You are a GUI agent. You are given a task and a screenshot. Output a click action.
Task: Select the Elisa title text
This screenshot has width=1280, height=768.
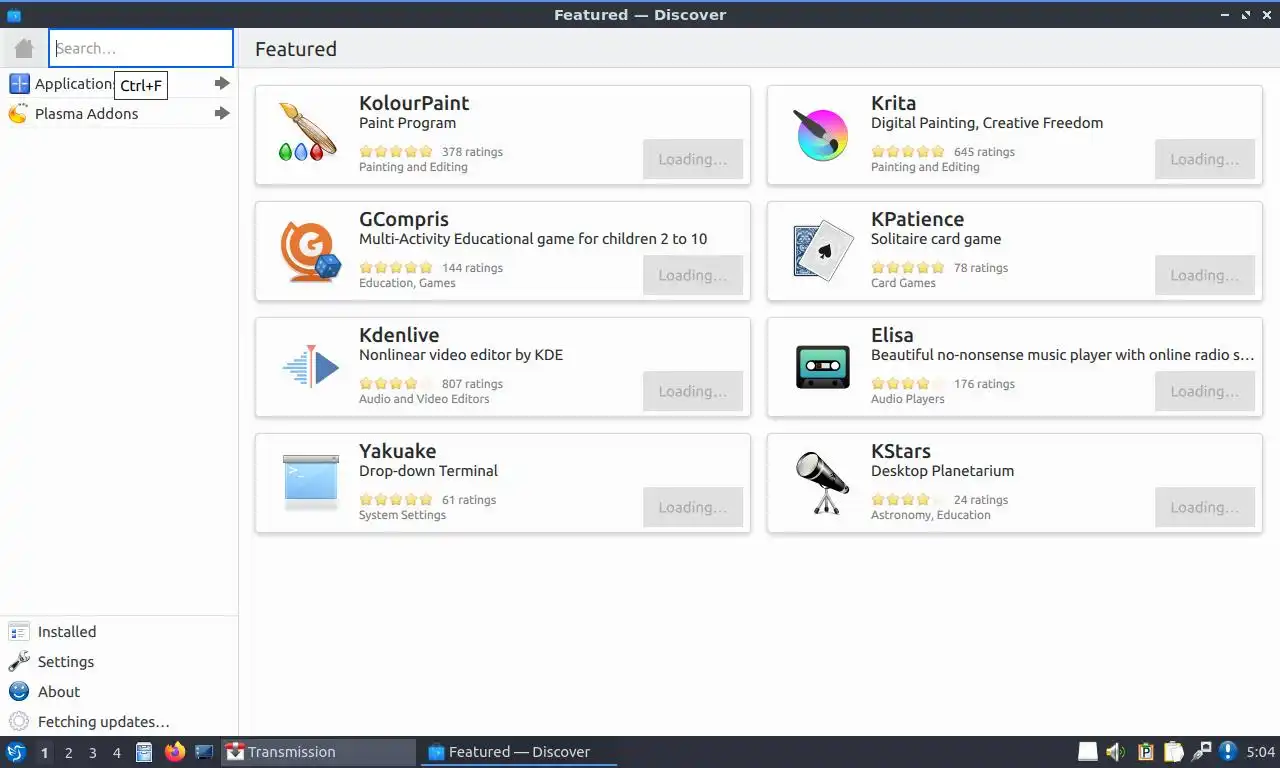(892, 335)
